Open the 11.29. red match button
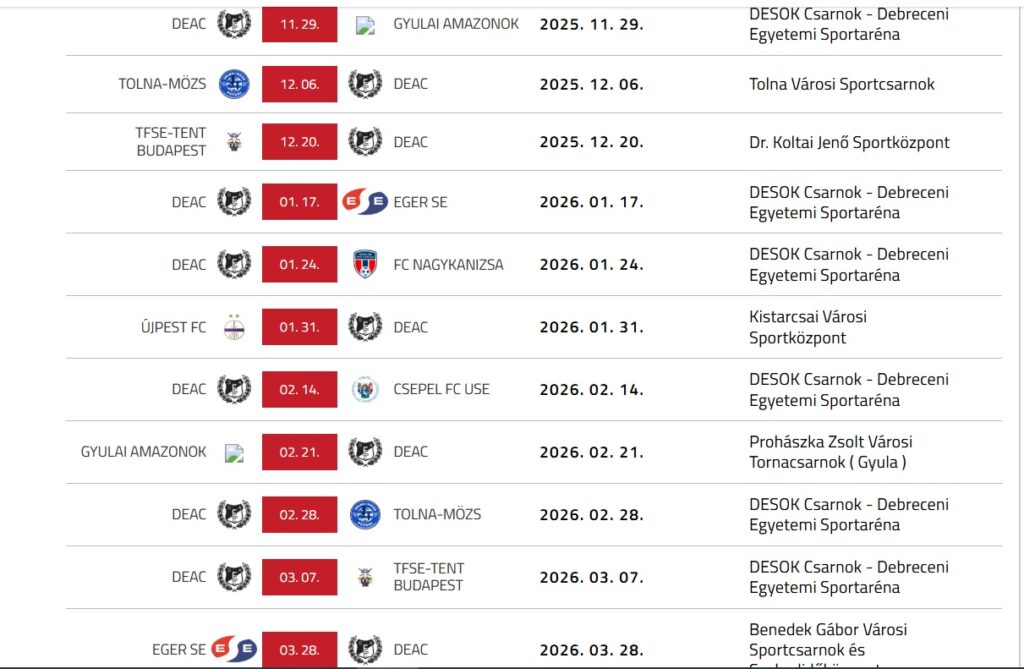 [299, 23]
